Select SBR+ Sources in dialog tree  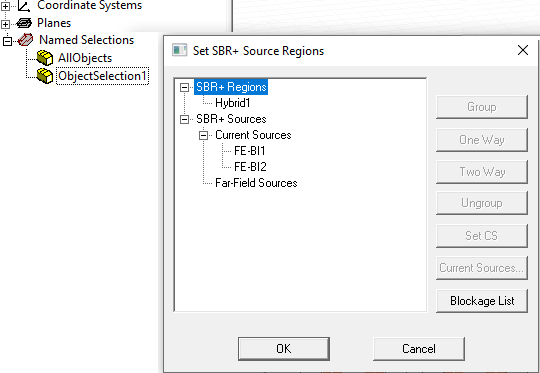tap(231, 119)
